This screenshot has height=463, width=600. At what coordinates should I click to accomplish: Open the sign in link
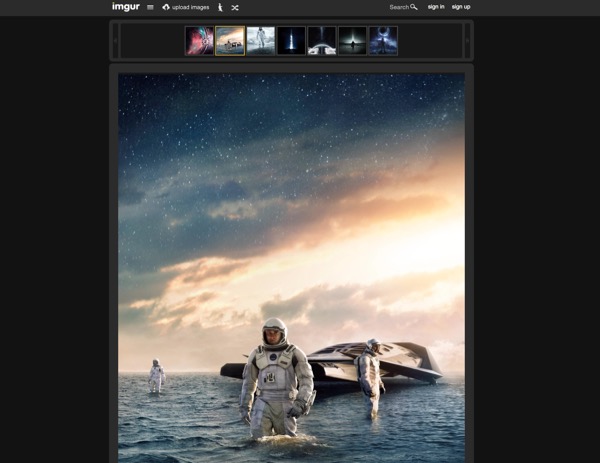(436, 7)
